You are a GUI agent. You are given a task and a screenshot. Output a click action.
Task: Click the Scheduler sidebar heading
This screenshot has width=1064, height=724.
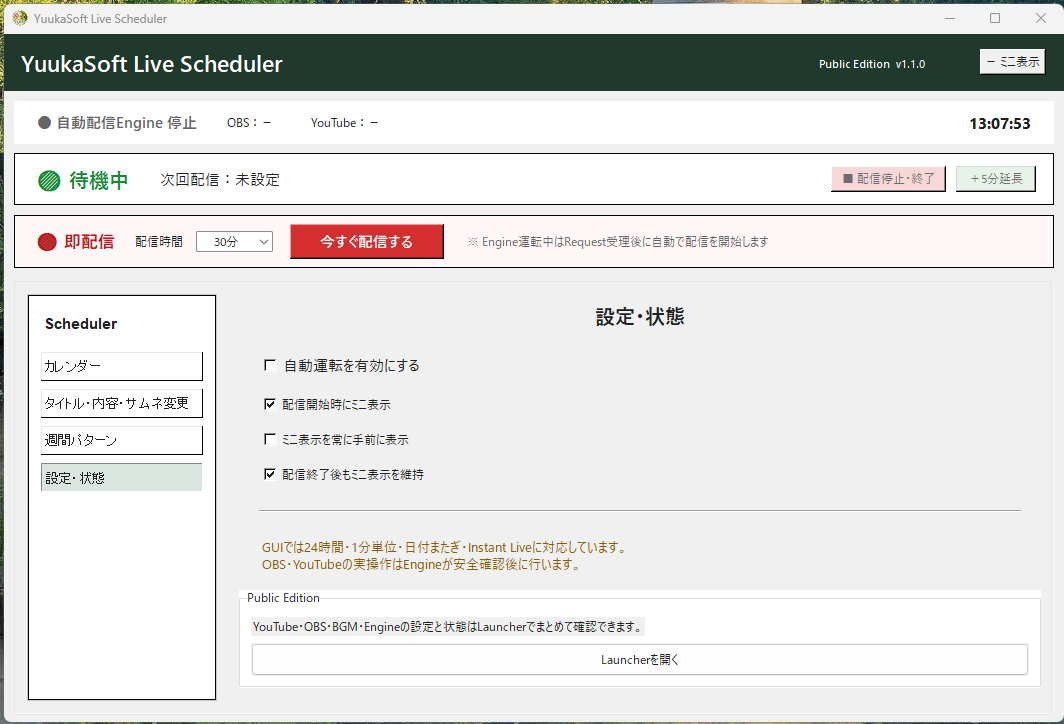pyautogui.click(x=81, y=324)
